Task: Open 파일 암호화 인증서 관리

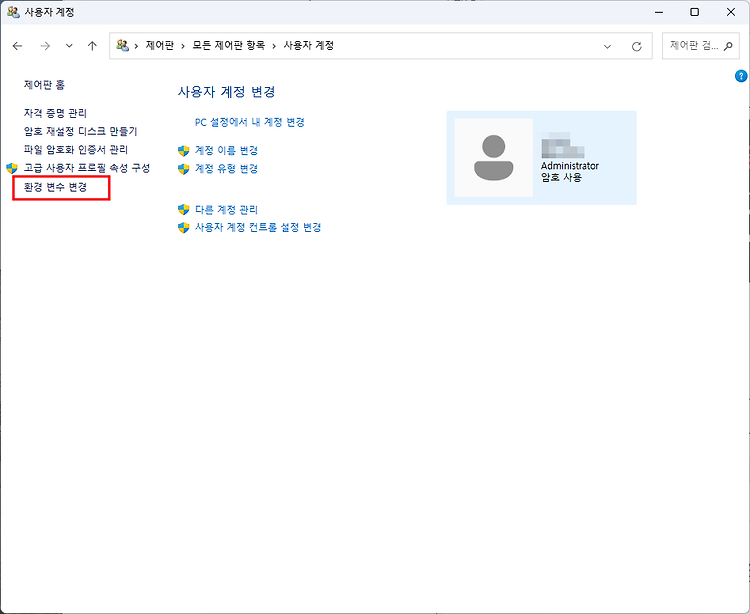Action: (x=76, y=150)
